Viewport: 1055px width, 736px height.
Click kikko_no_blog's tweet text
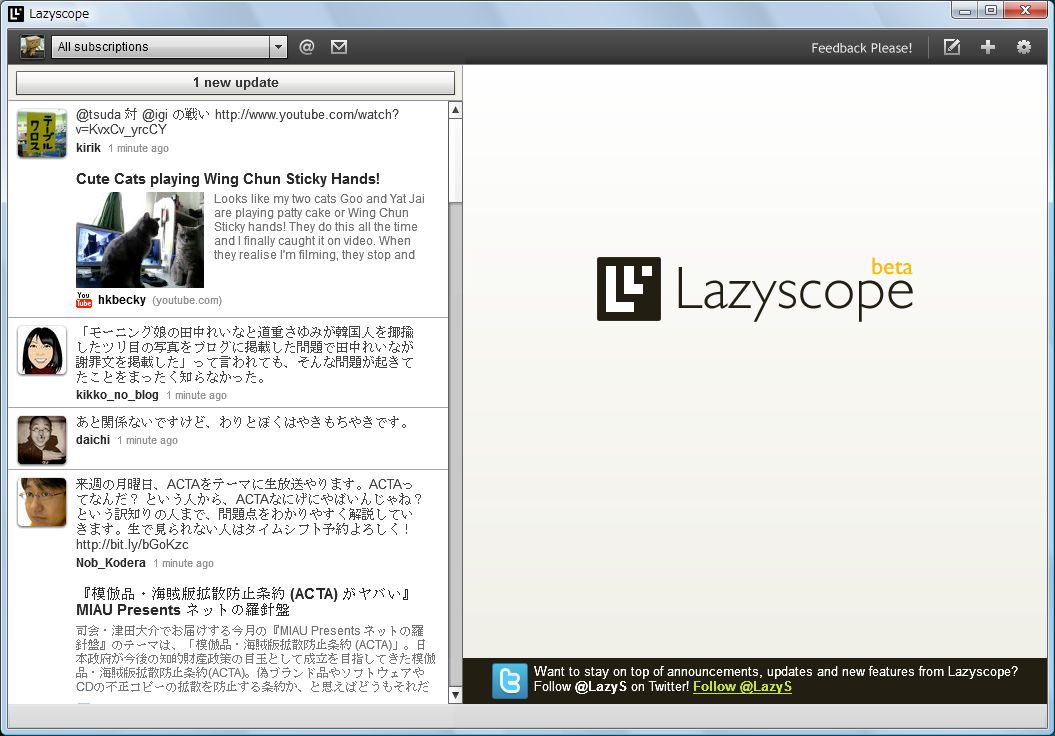click(245, 355)
